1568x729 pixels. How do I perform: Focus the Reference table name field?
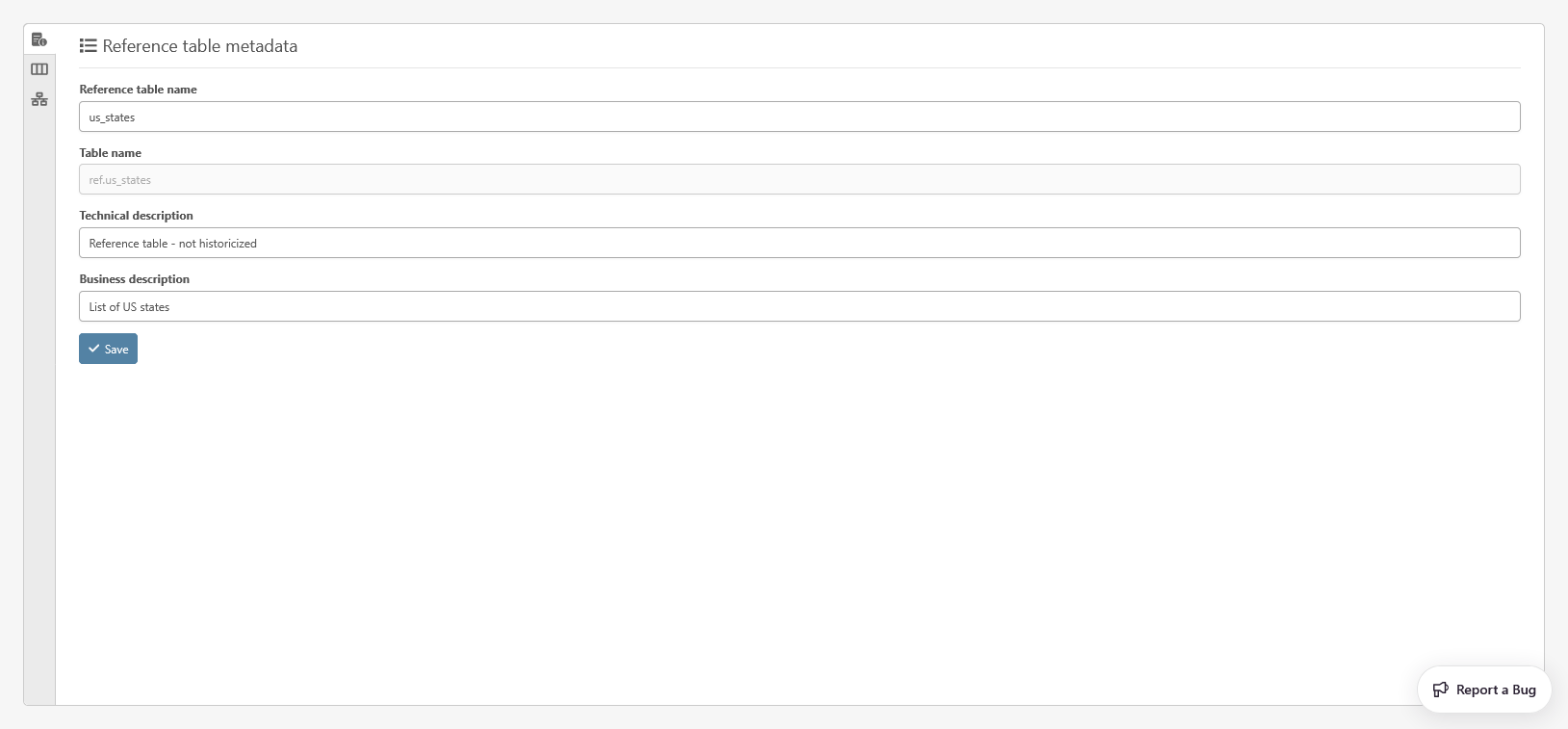click(x=799, y=117)
